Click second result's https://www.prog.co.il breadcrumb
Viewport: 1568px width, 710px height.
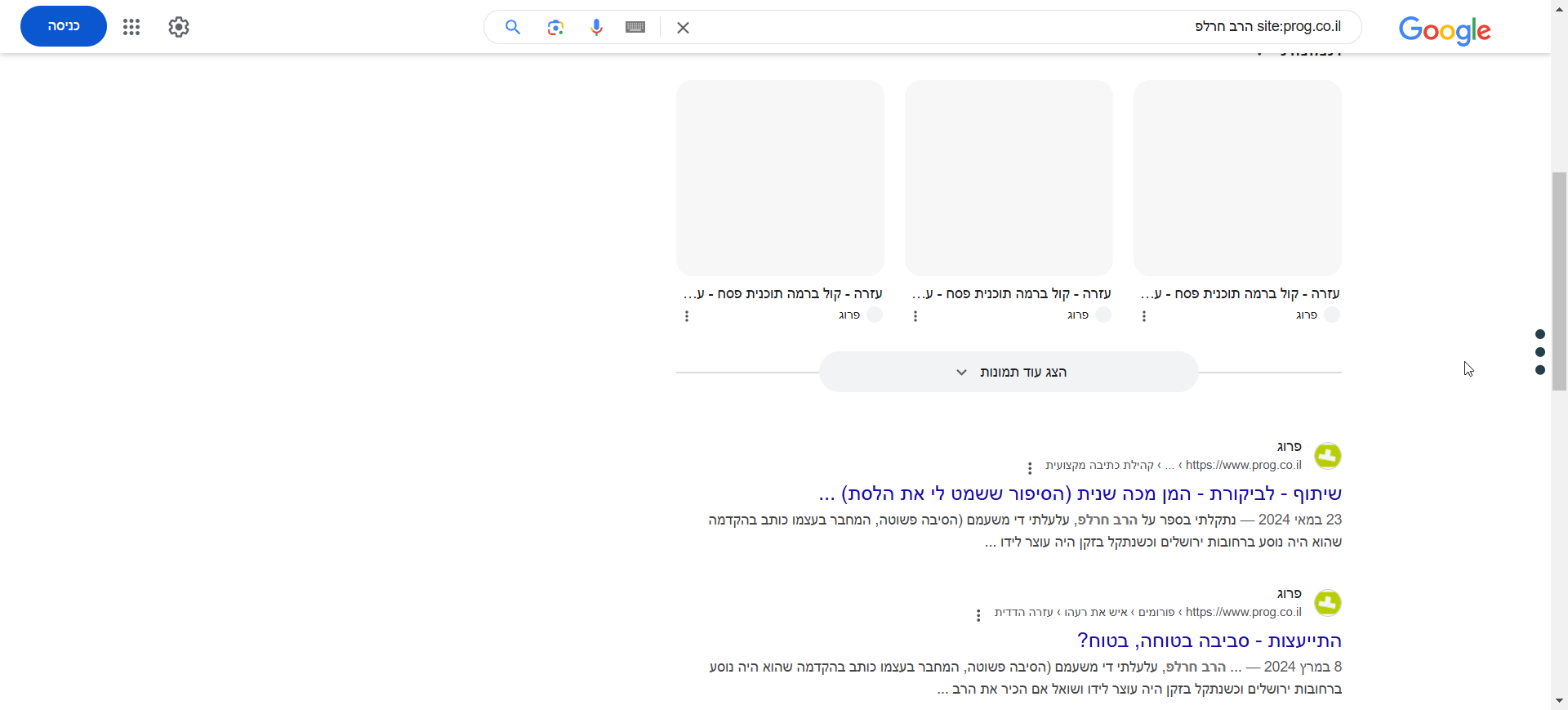tap(1244, 612)
